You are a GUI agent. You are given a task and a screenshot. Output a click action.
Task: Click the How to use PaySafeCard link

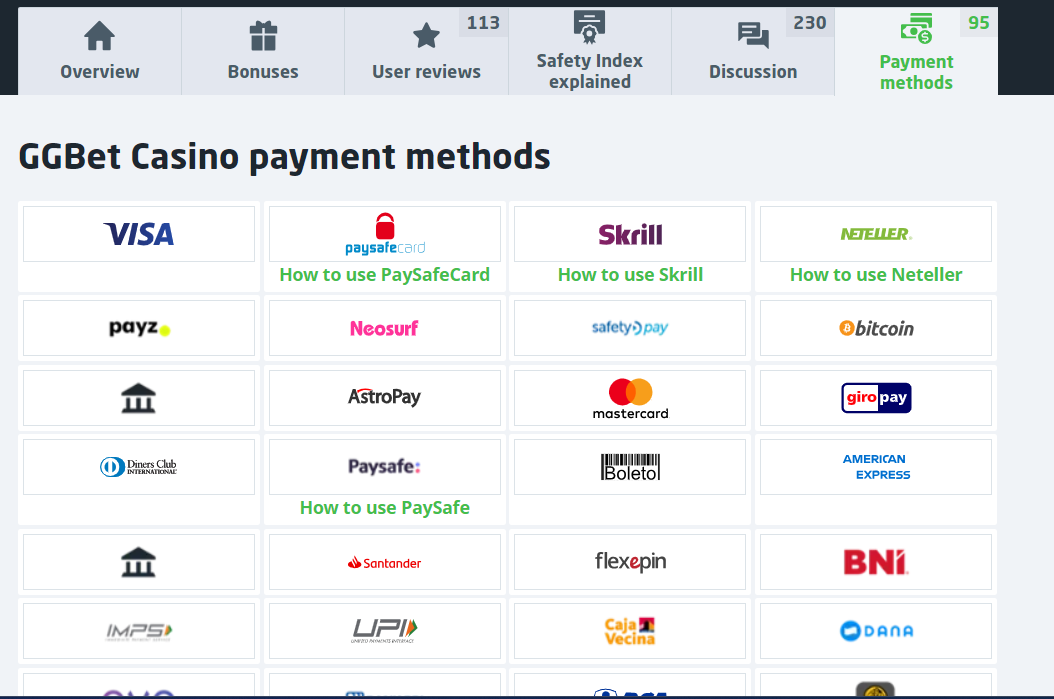pos(385,275)
